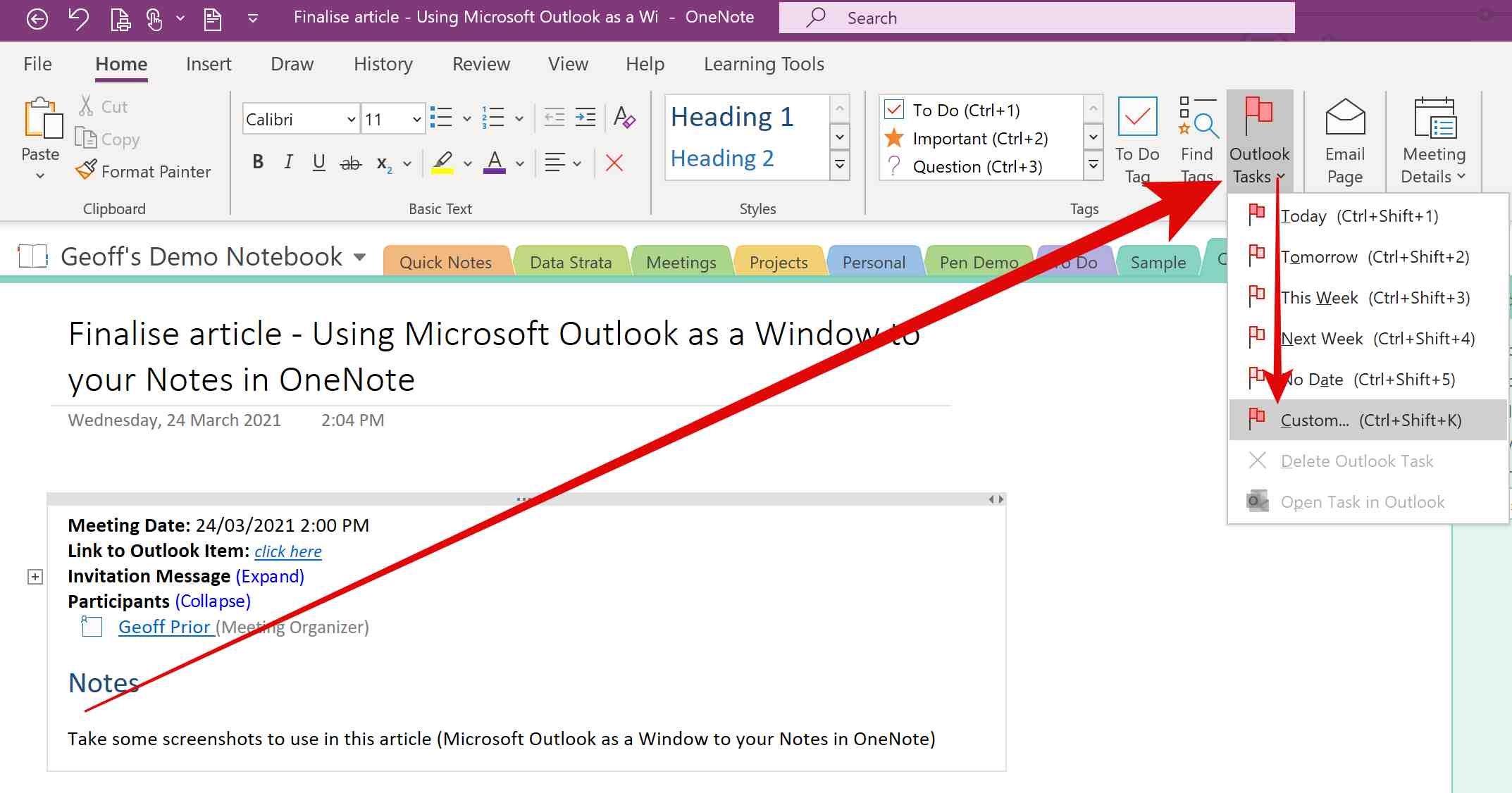
Task: Select Next Week in Outlook Tasks menu
Action: pyautogui.click(x=1367, y=338)
